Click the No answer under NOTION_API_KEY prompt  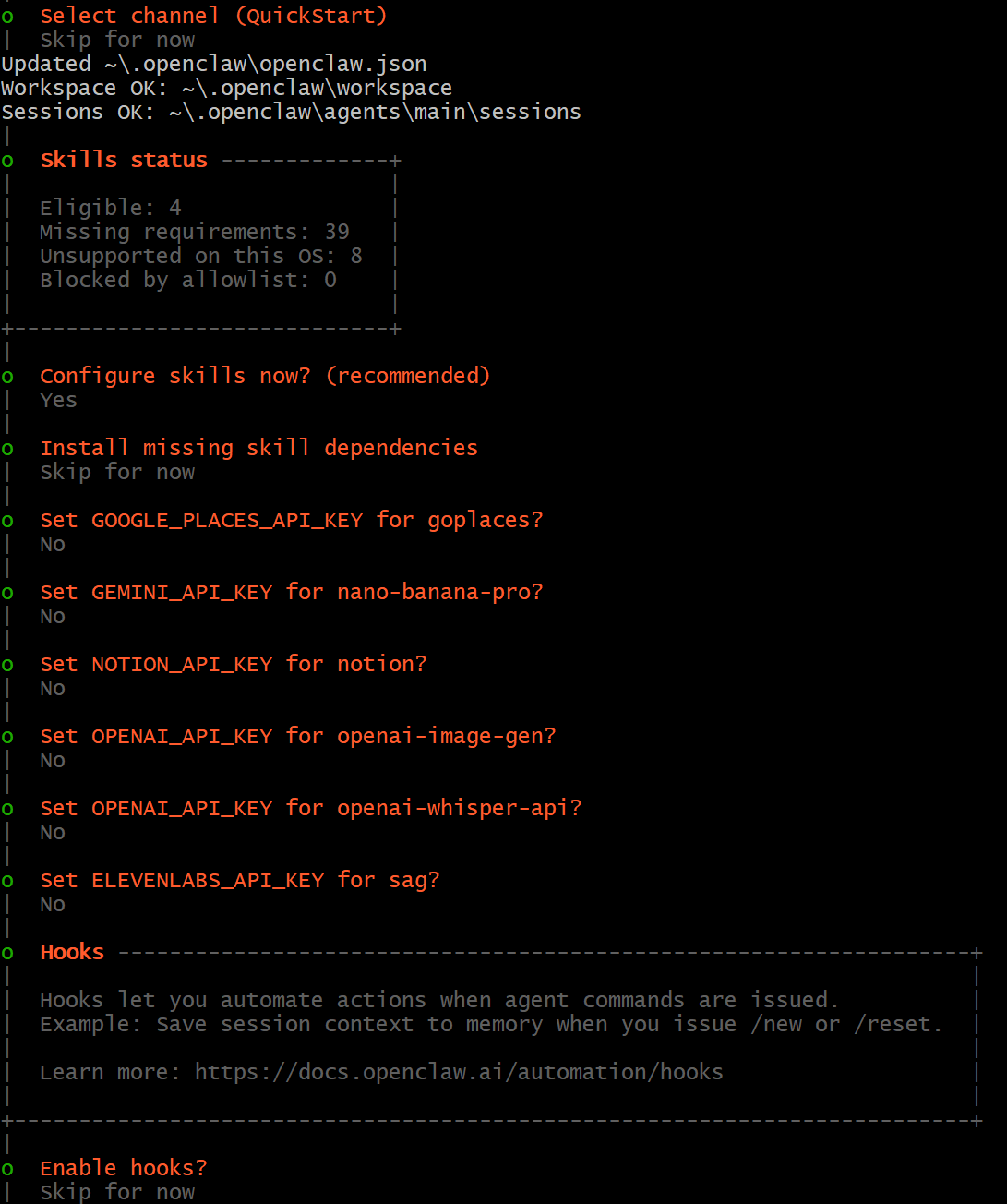[53, 688]
